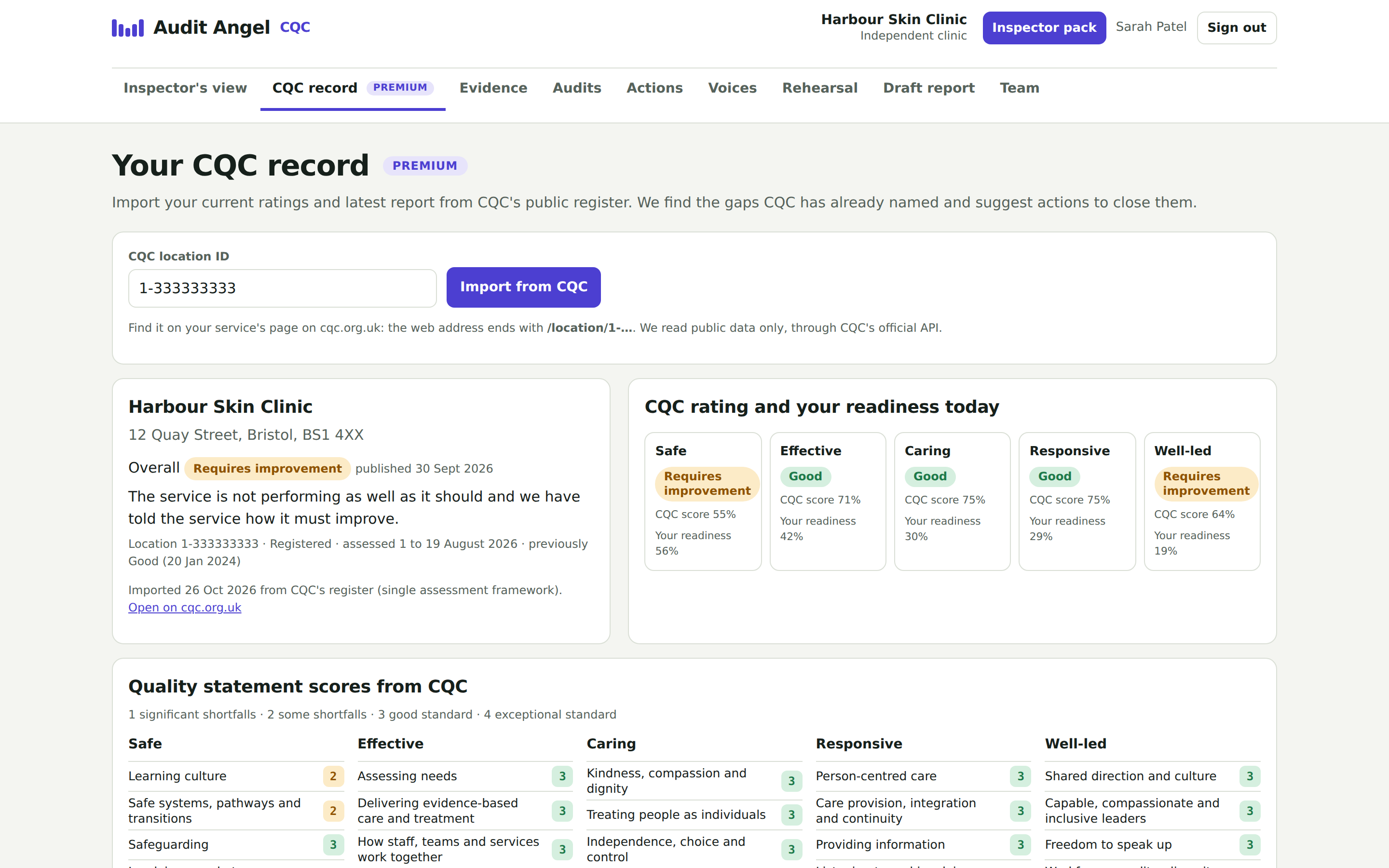The width and height of the screenshot is (1389, 868).
Task: Click the Freedom to speak up row
Action: tap(1153, 844)
